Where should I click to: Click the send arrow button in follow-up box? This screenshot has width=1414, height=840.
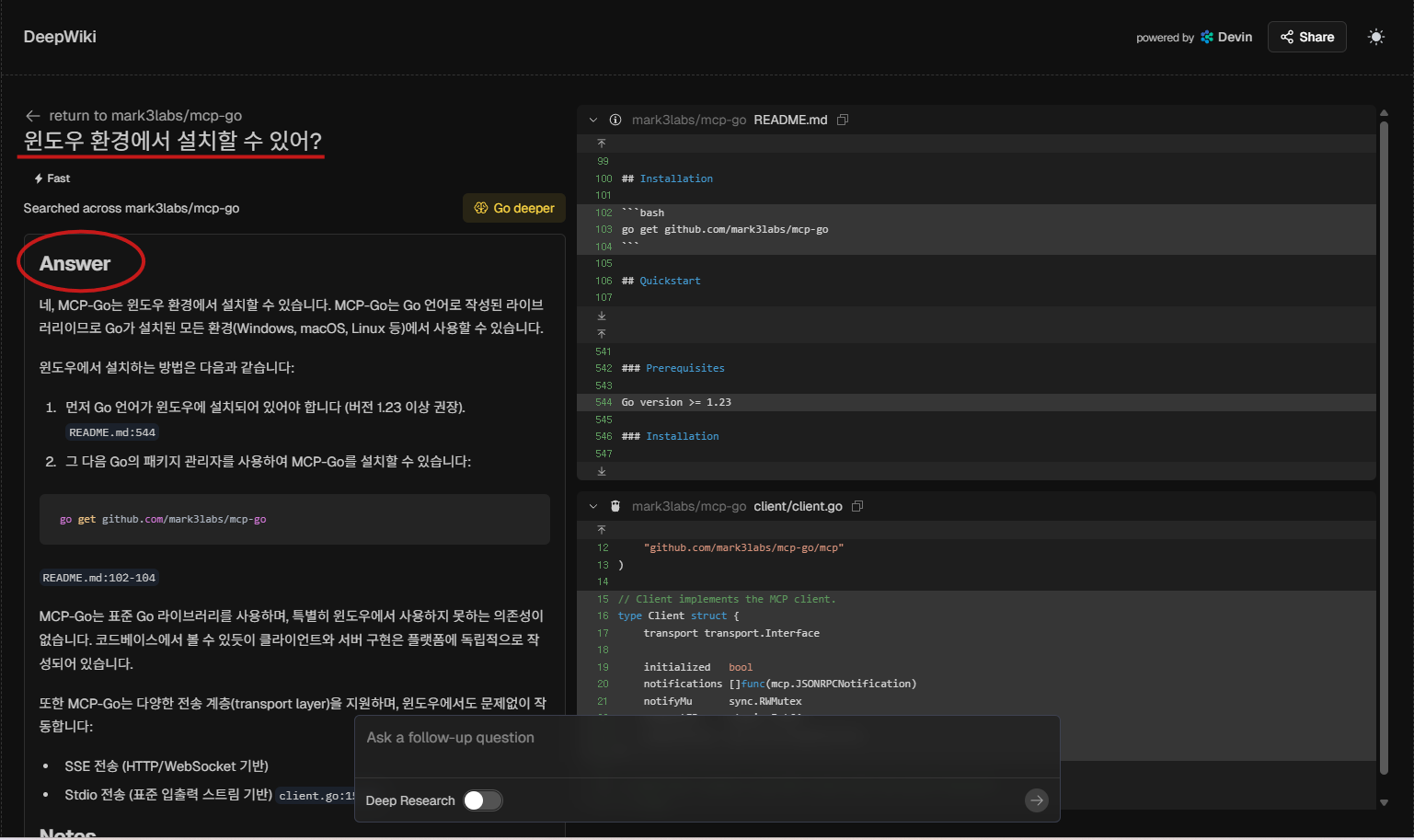point(1037,800)
